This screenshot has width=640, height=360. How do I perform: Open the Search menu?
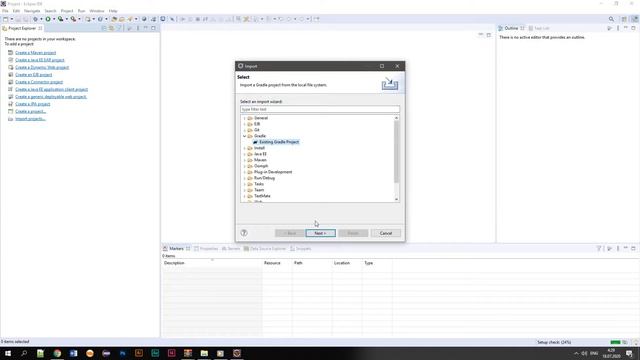click(x=50, y=11)
